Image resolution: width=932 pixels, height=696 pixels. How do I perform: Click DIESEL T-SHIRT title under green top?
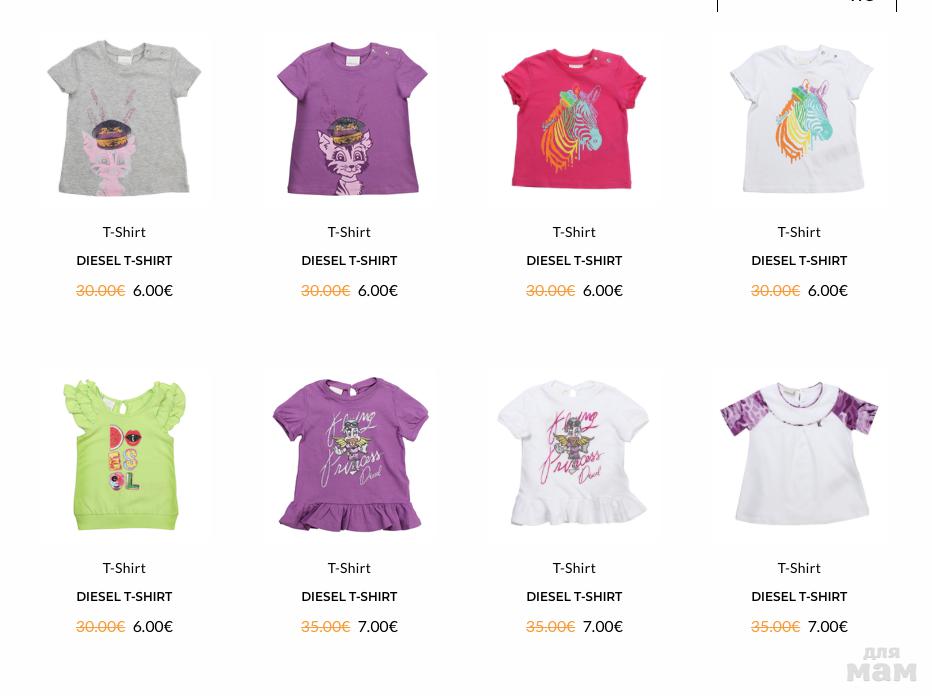(x=124, y=596)
